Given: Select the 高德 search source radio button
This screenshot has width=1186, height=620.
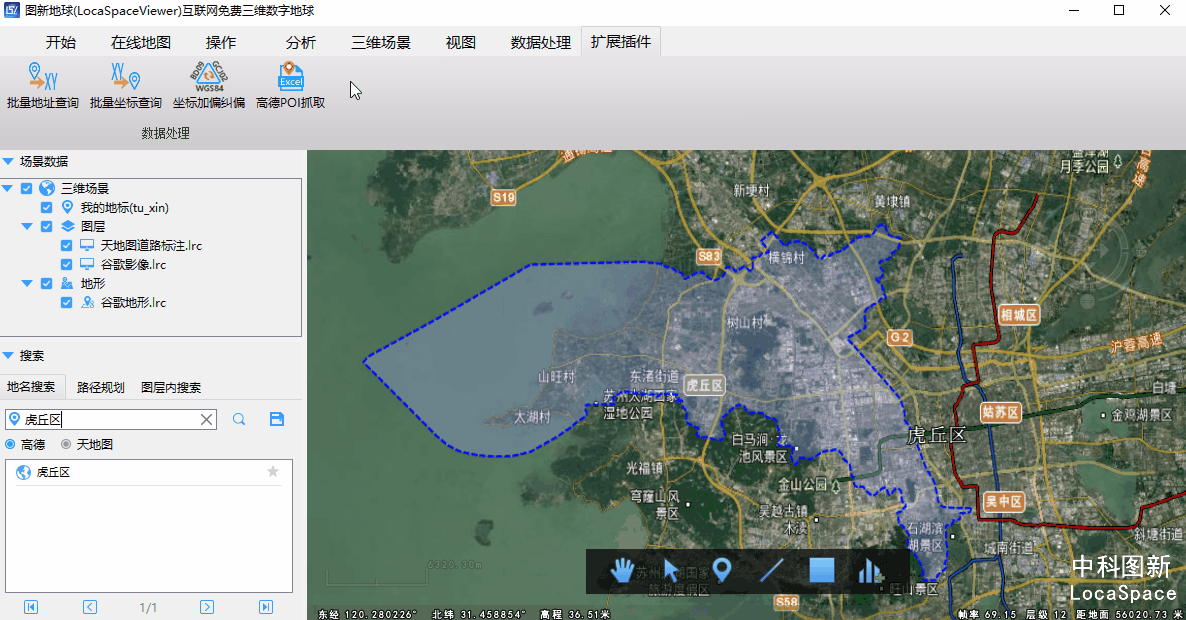Looking at the screenshot, I should (11, 444).
